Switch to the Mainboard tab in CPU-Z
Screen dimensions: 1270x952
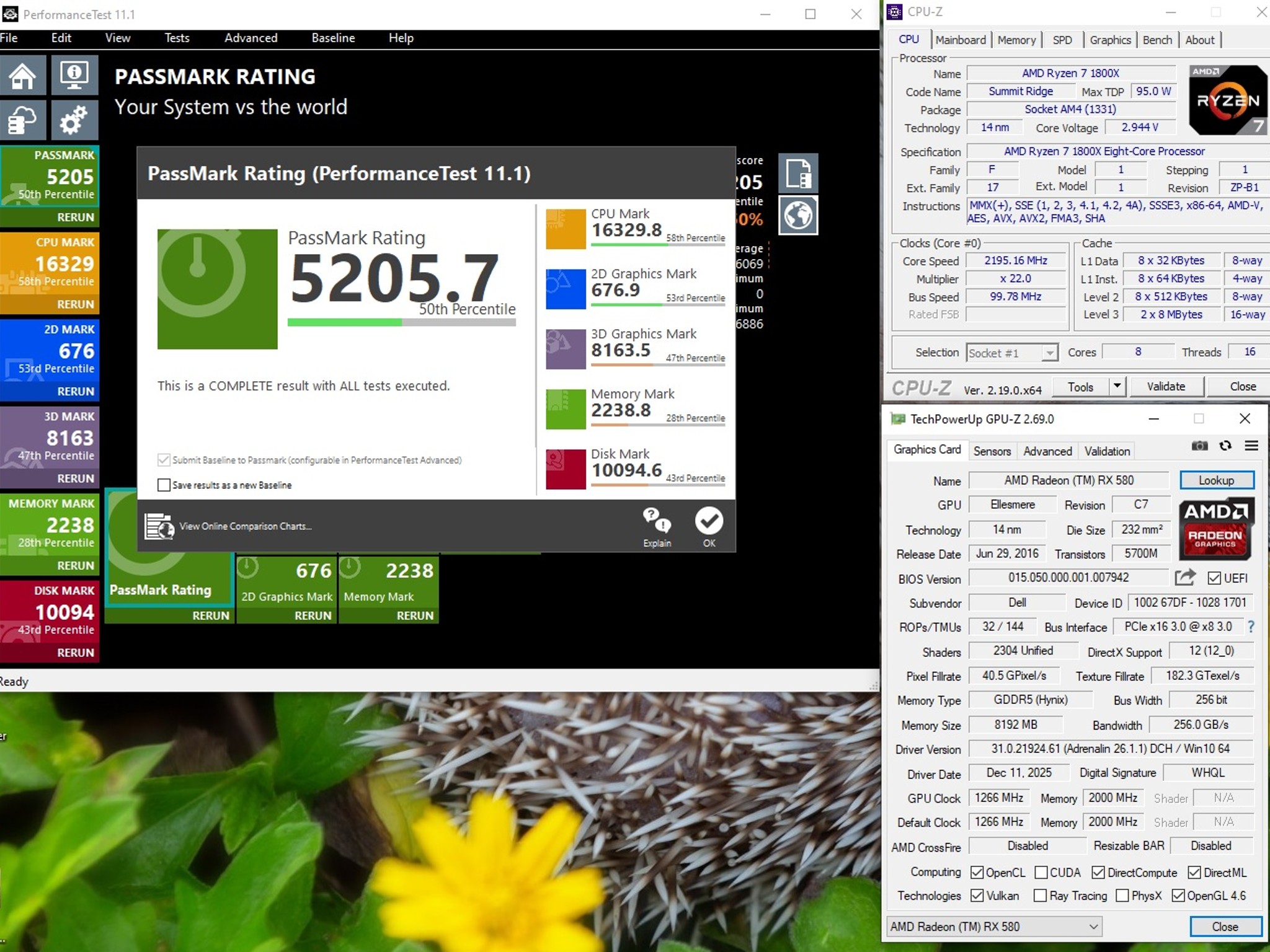click(x=961, y=40)
